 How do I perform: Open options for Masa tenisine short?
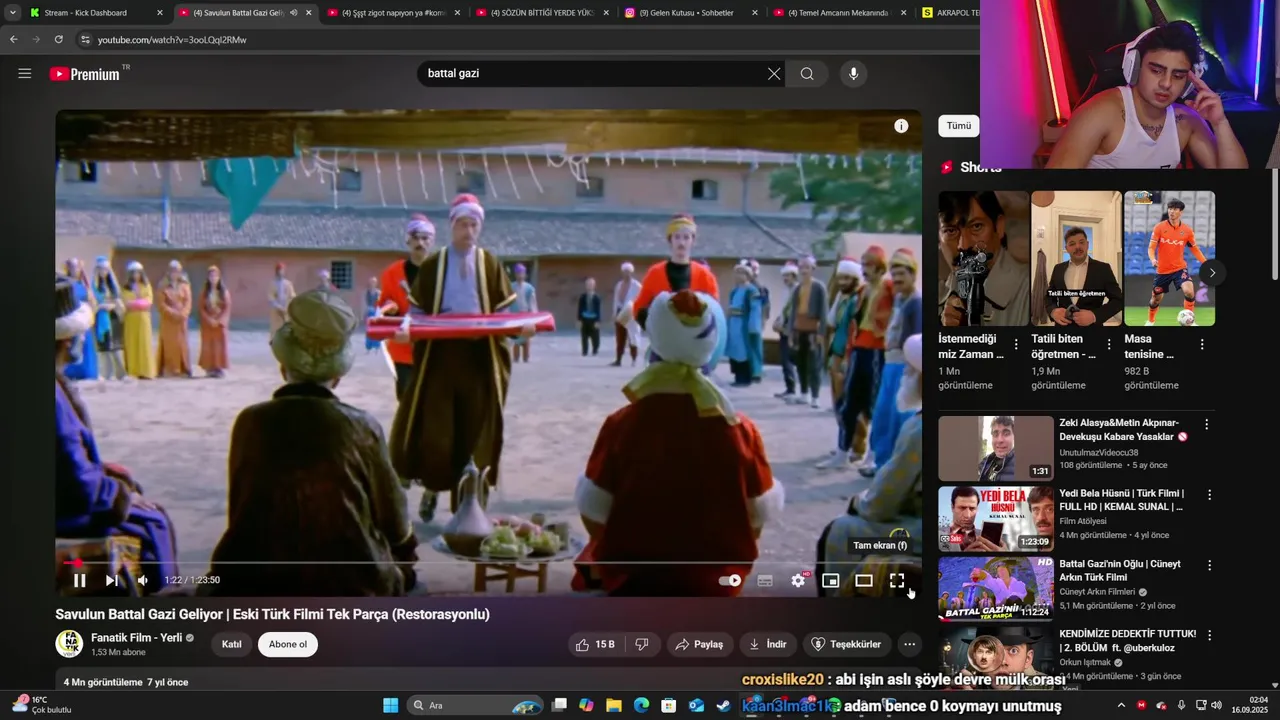coord(1202,344)
